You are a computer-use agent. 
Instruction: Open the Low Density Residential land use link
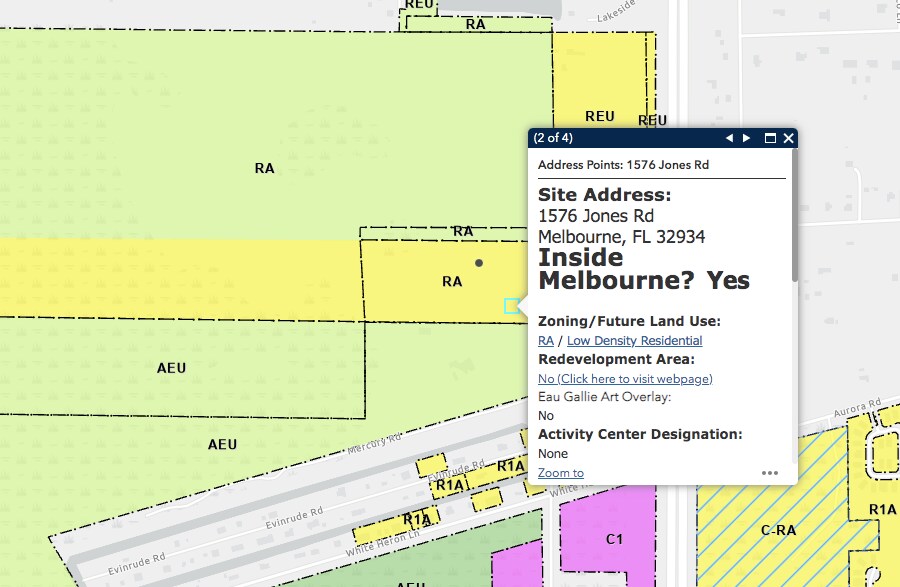[x=634, y=340]
